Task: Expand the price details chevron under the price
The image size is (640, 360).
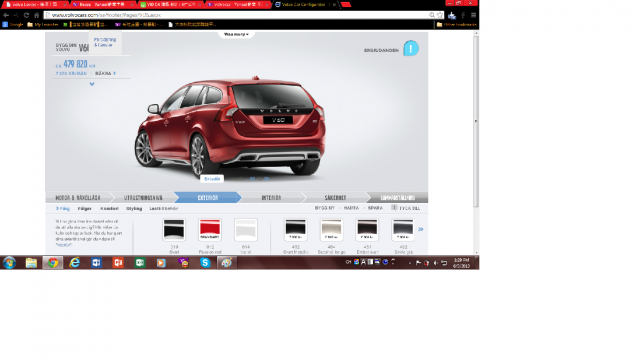Action: coord(92,84)
